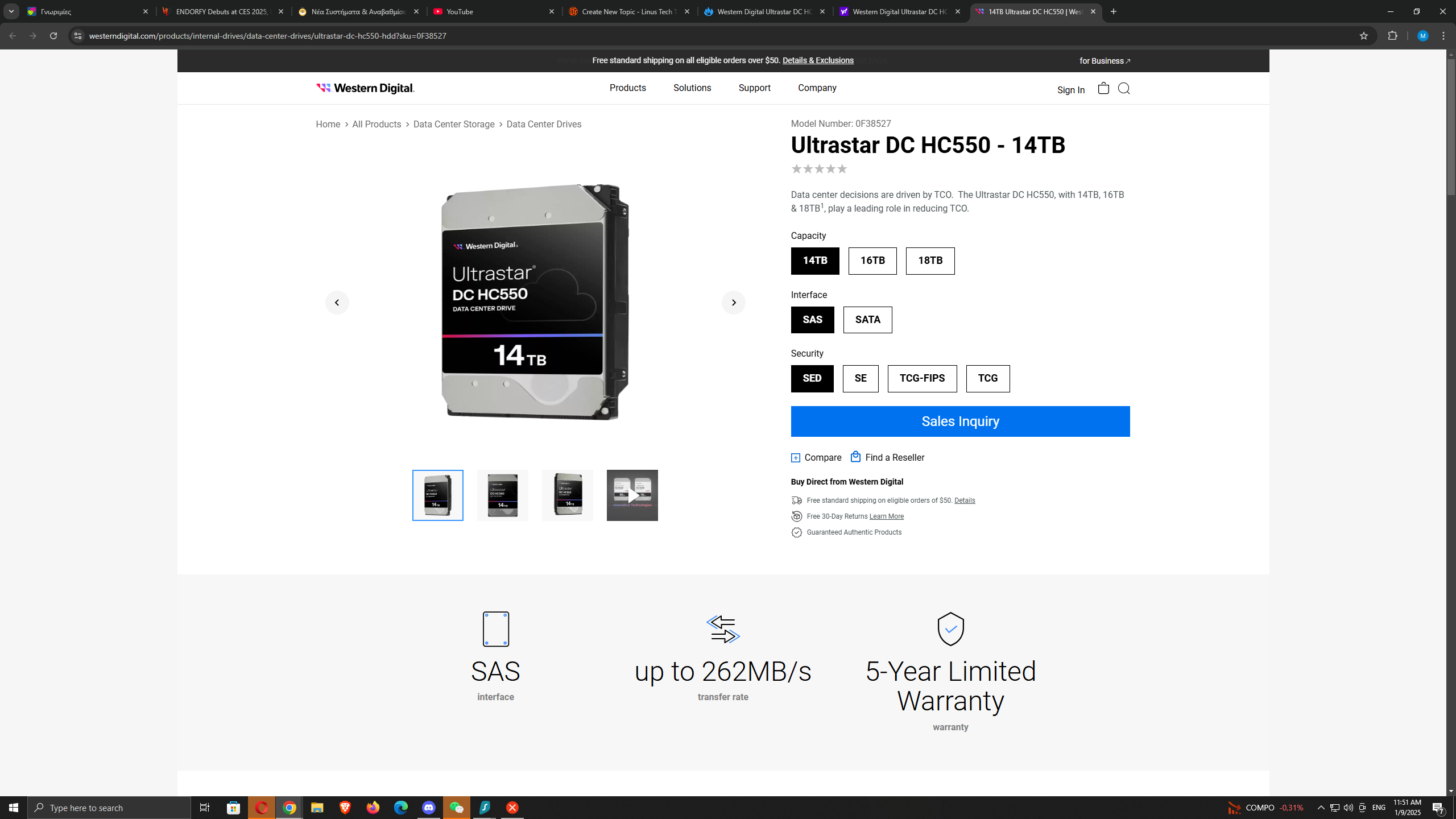
Task: Open Company menu
Action: tap(817, 88)
